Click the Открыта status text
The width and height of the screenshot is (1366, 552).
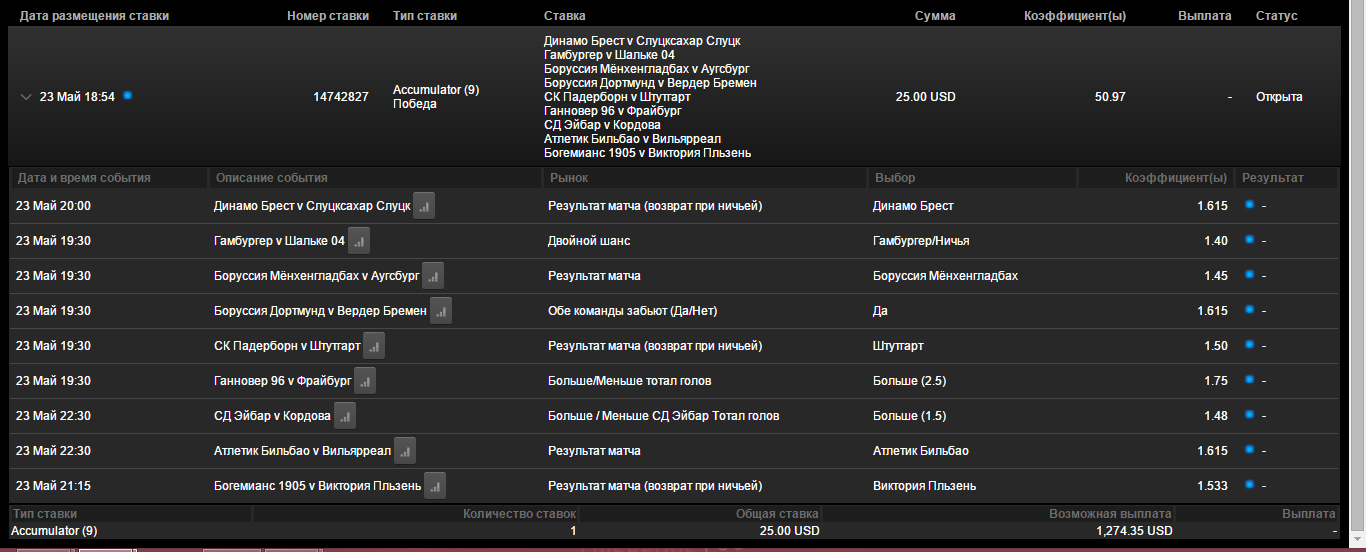[x=1279, y=97]
